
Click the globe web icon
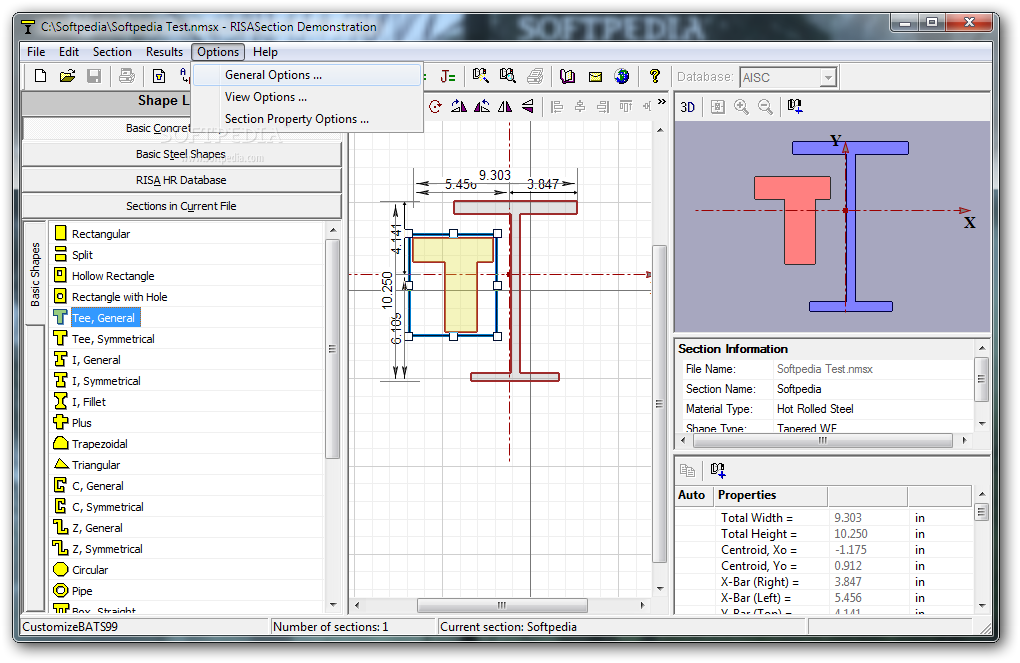coord(622,77)
